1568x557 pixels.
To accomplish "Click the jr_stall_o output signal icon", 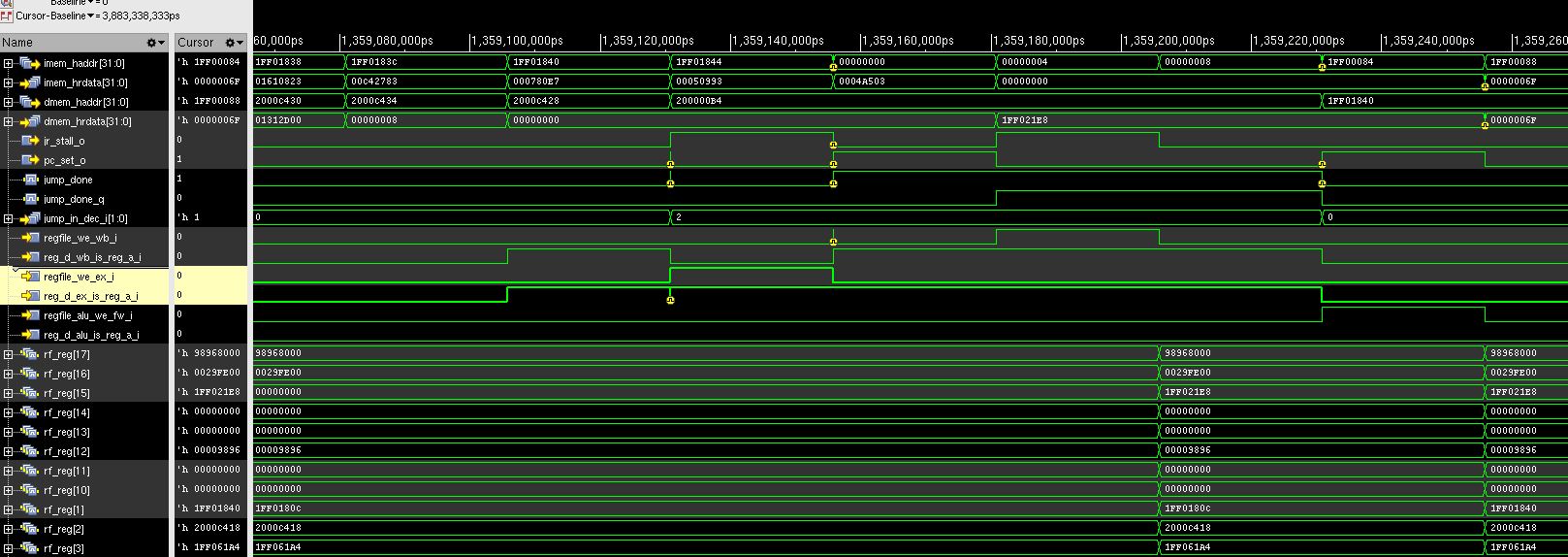I will [30, 141].
